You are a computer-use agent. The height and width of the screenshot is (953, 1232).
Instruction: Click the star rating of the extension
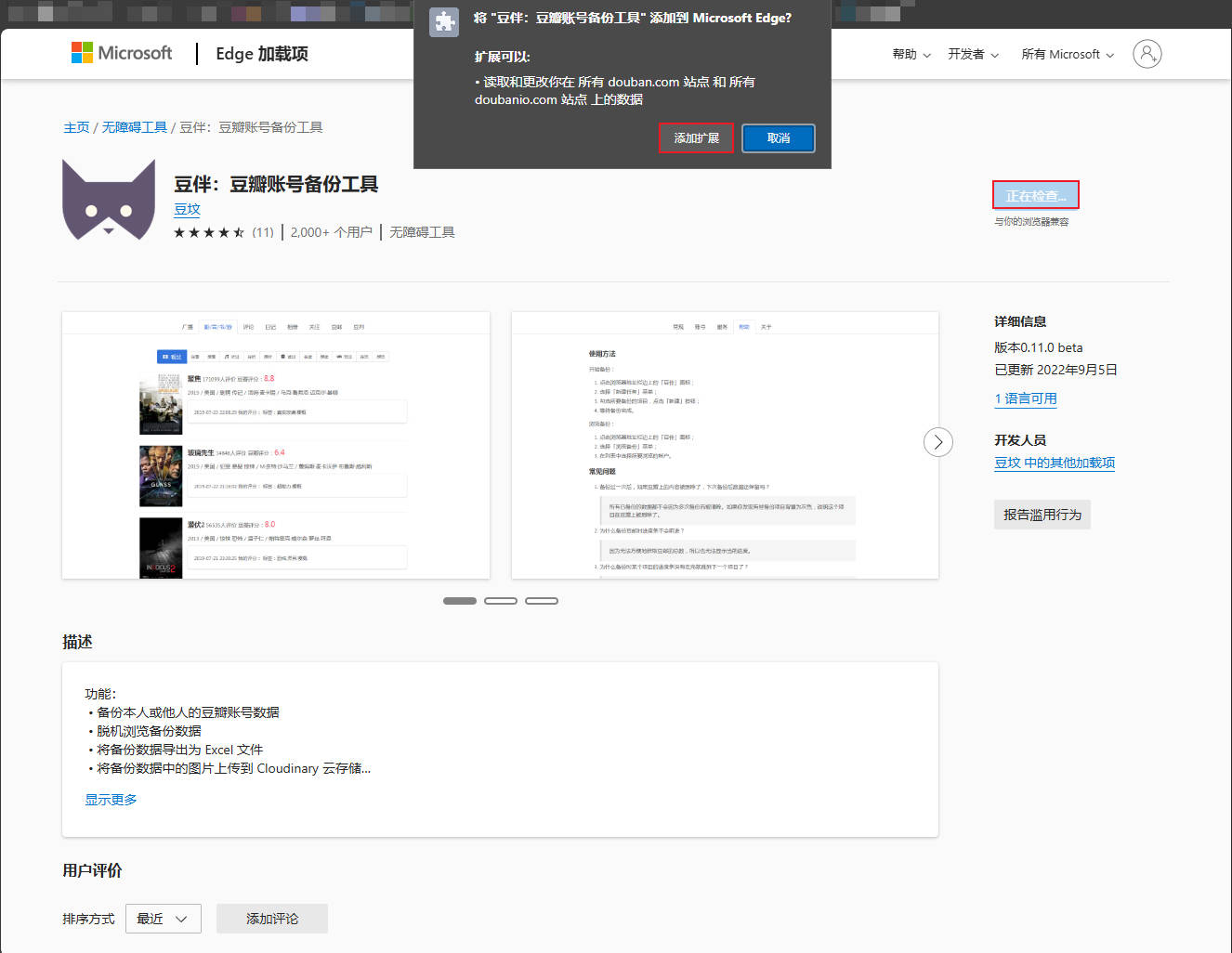coord(209,232)
